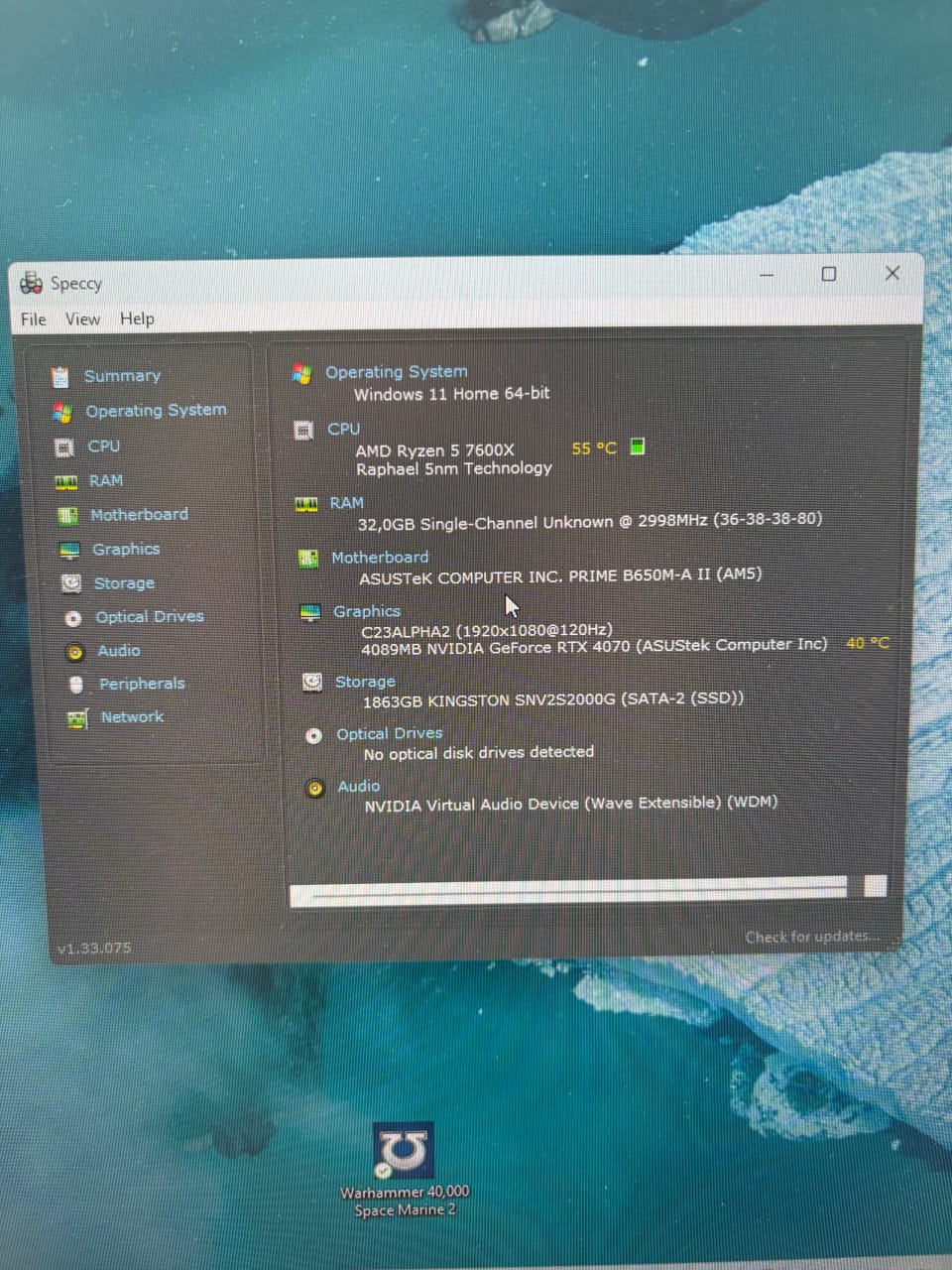Click the KINGSTON SNV2S2000G storage line
The image size is (952, 1270).
point(553,699)
